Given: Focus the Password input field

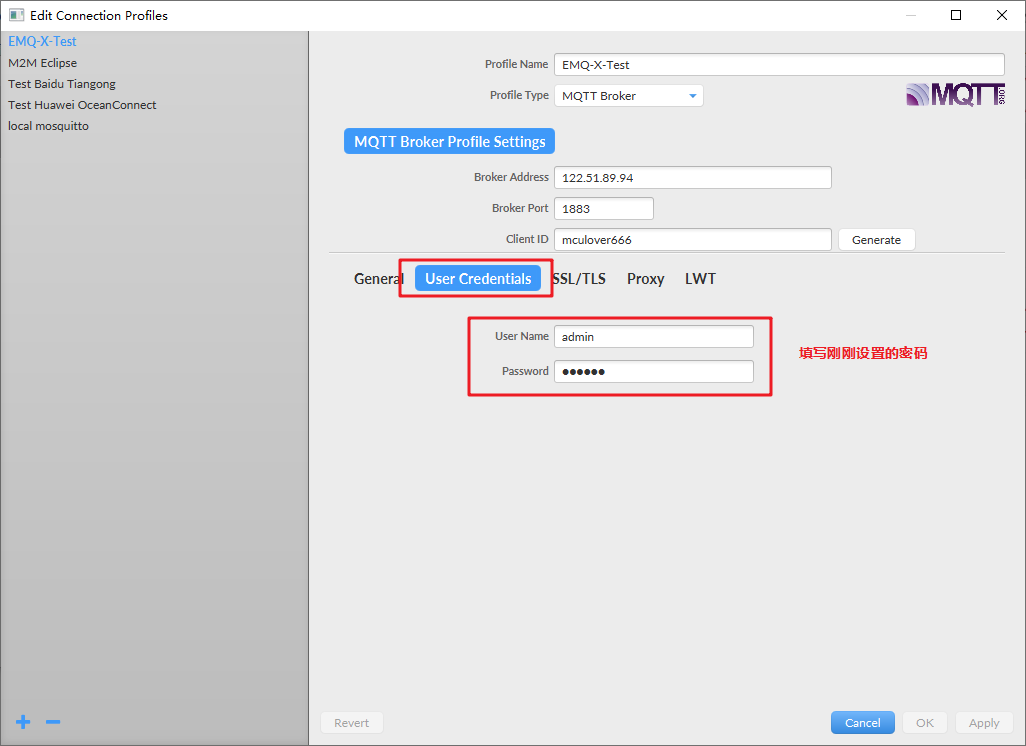Looking at the screenshot, I should point(654,372).
